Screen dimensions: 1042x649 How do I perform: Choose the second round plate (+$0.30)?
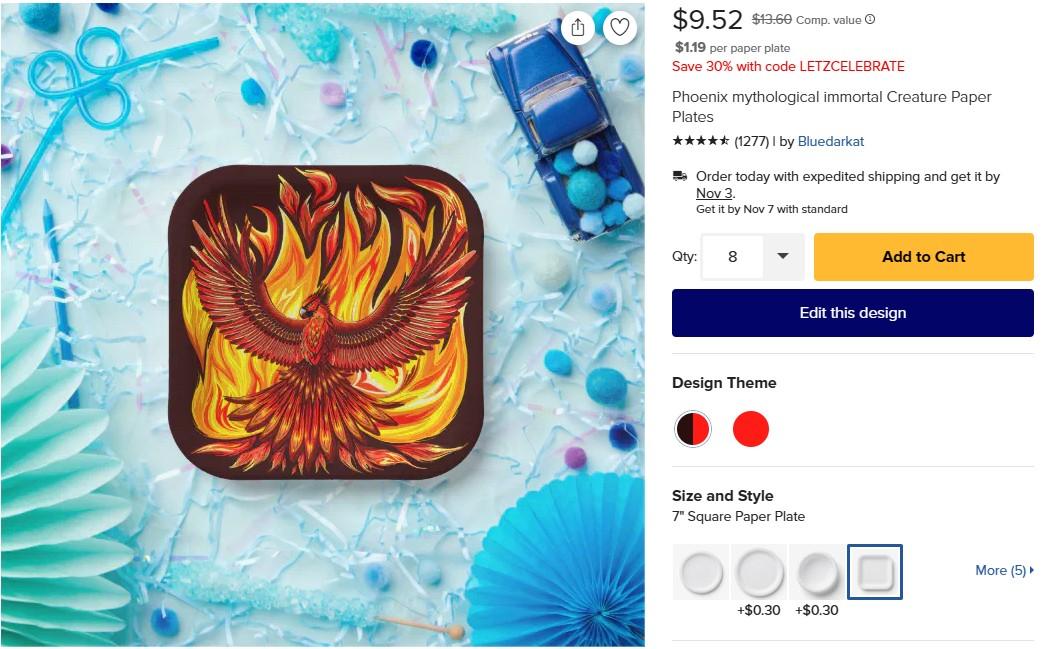point(759,572)
